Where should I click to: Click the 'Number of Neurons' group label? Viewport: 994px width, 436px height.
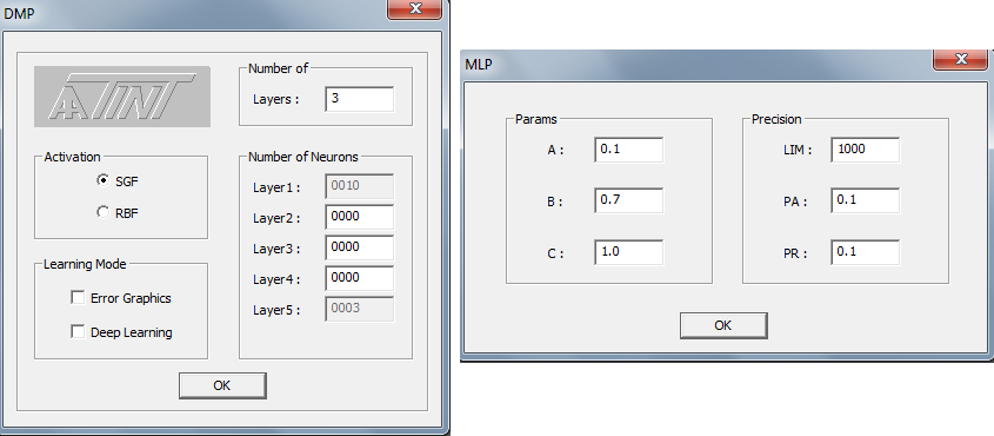click(303, 157)
